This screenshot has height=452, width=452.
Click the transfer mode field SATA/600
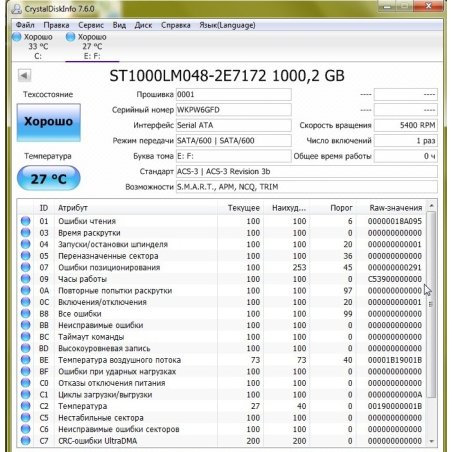tap(234, 141)
